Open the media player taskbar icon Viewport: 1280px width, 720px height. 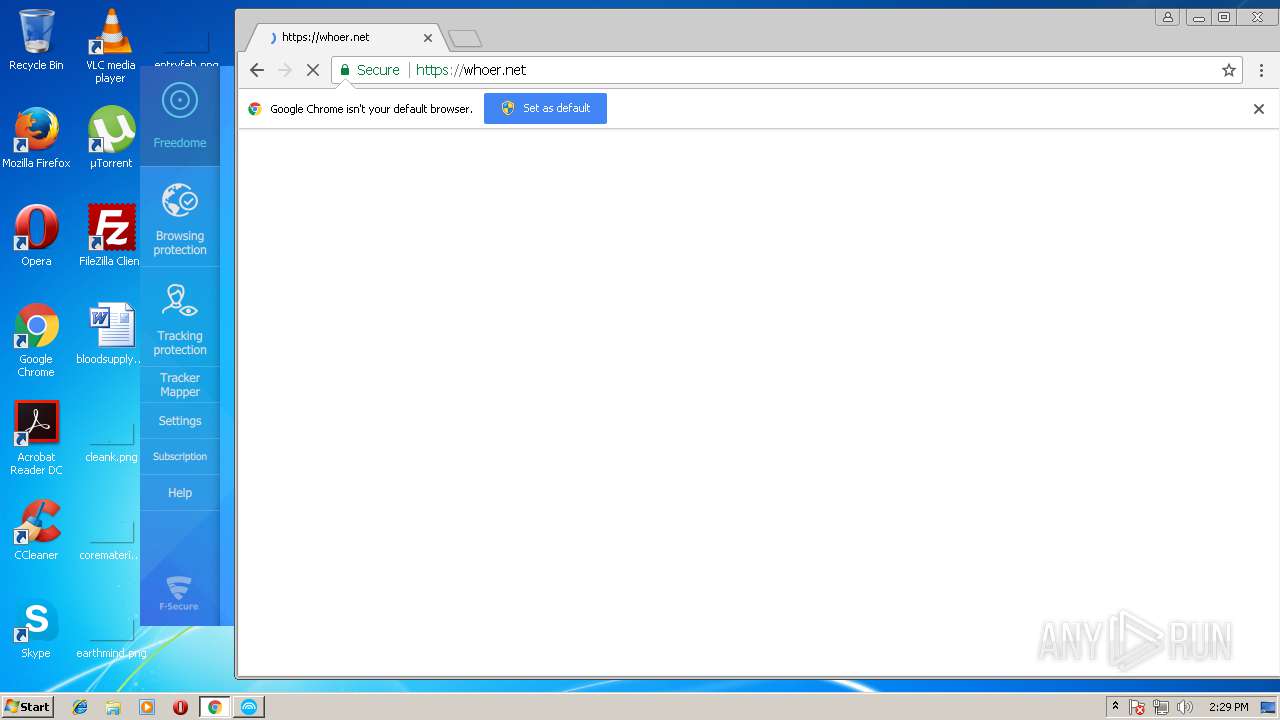[x=147, y=707]
